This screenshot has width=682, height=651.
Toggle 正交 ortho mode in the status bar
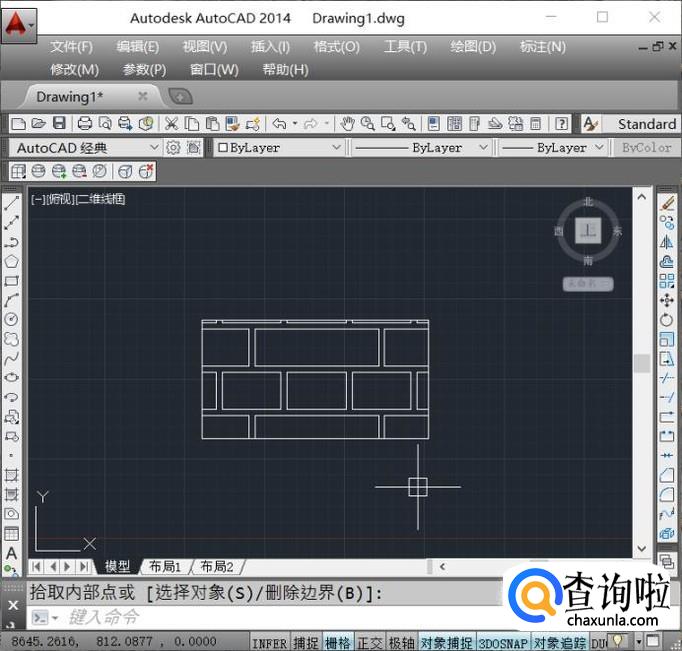point(370,642)
